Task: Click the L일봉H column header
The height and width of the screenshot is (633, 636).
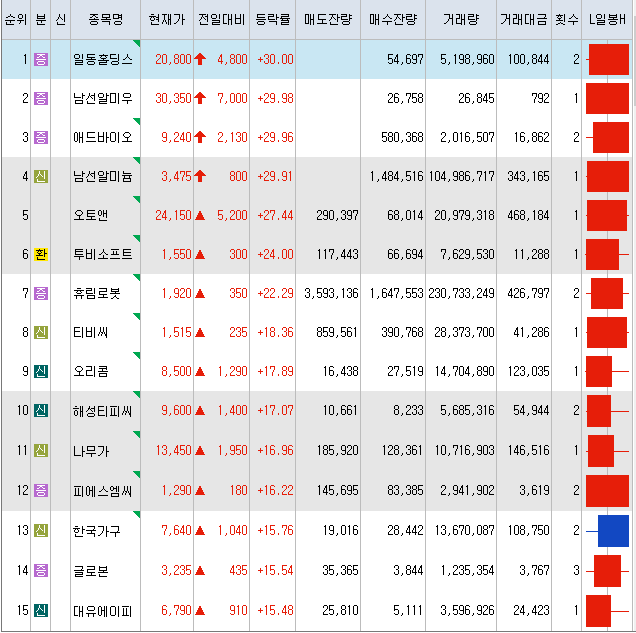Action: [x=607, y=19]
